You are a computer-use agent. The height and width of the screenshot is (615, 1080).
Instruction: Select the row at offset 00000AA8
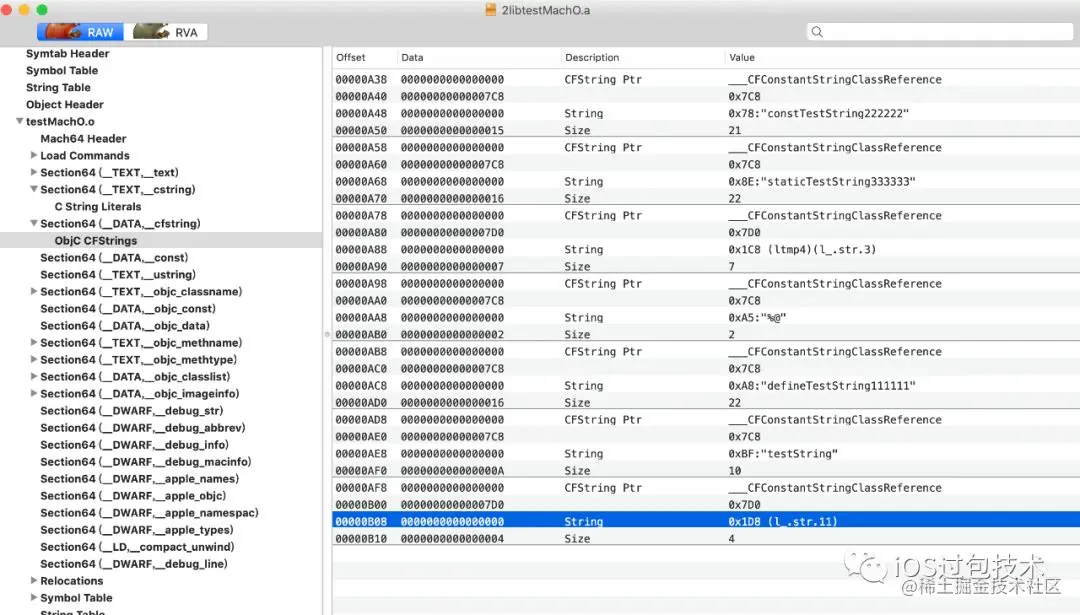706,317
